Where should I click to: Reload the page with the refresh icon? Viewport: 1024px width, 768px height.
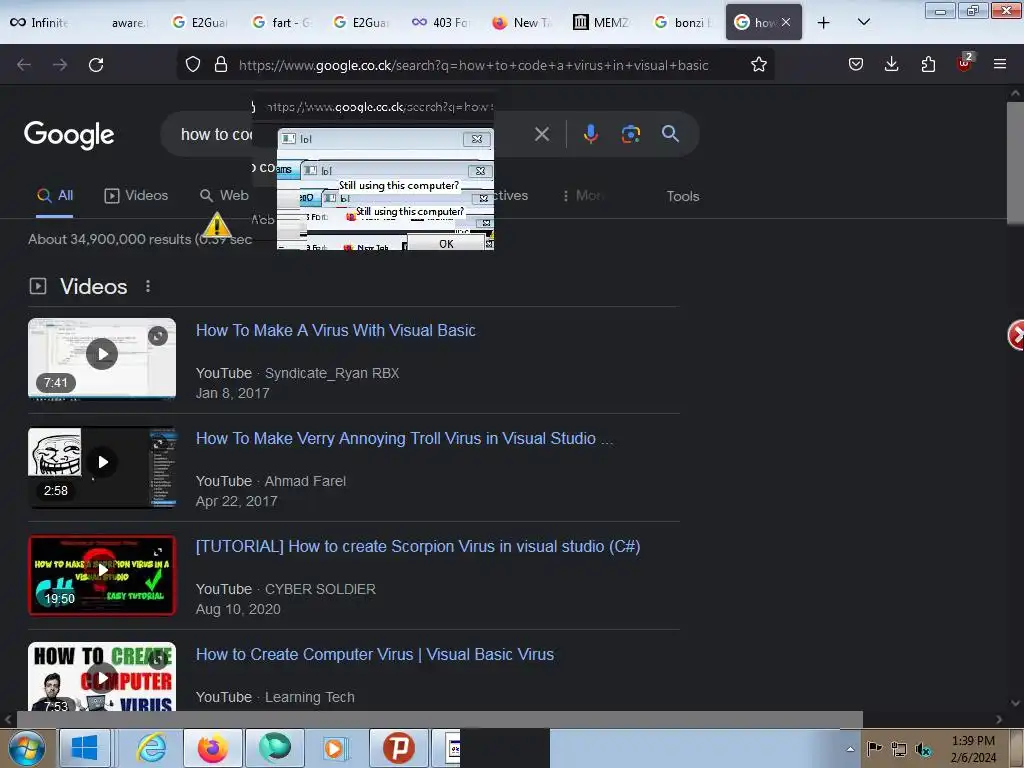coord(96,65)
